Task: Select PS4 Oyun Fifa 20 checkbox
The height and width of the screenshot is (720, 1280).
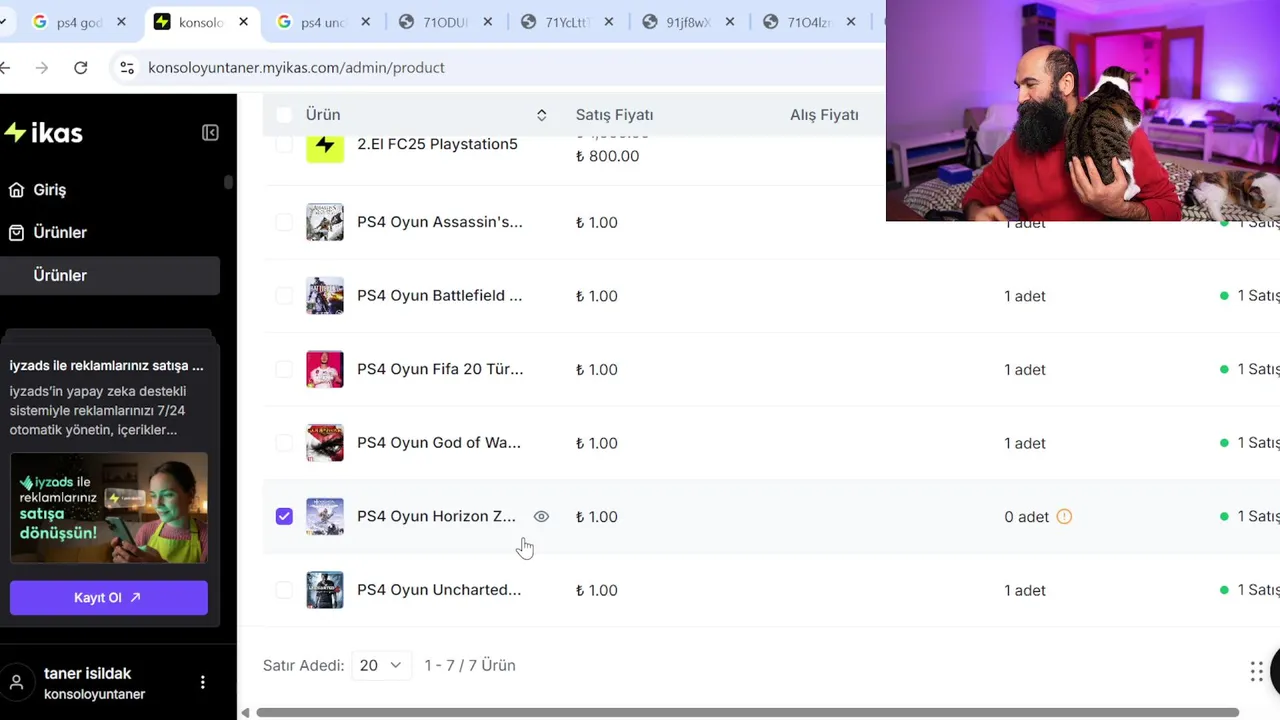Action: coord(284,370)
